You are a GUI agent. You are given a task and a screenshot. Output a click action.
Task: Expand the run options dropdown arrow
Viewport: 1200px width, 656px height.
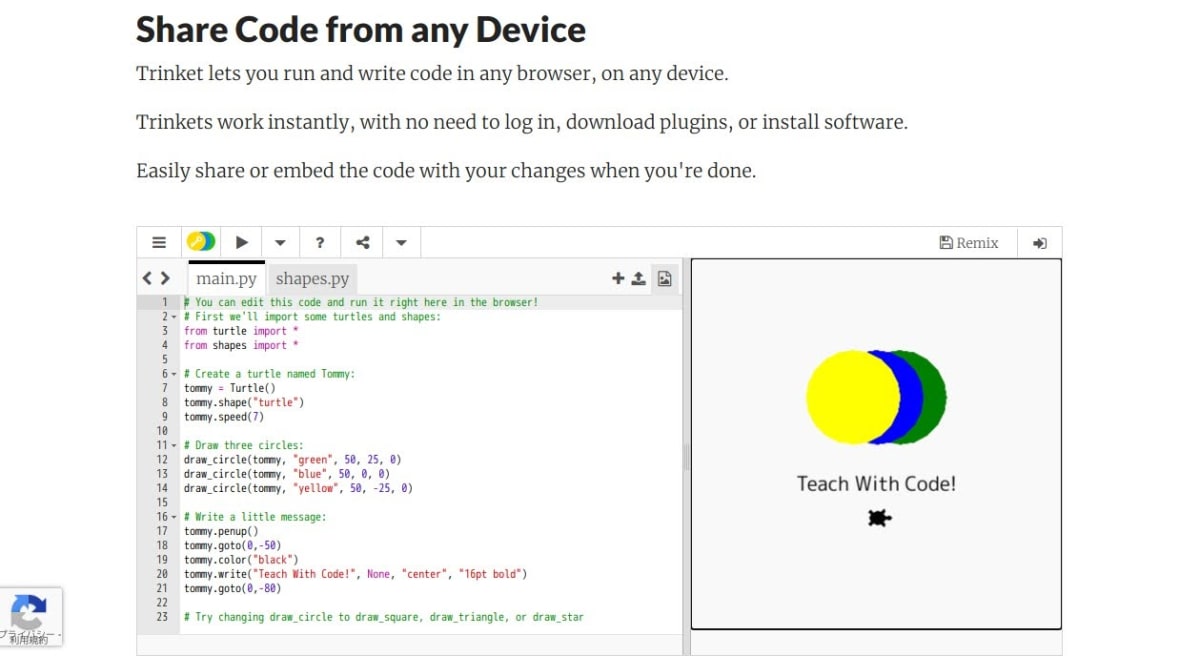(x=280, y=242)
